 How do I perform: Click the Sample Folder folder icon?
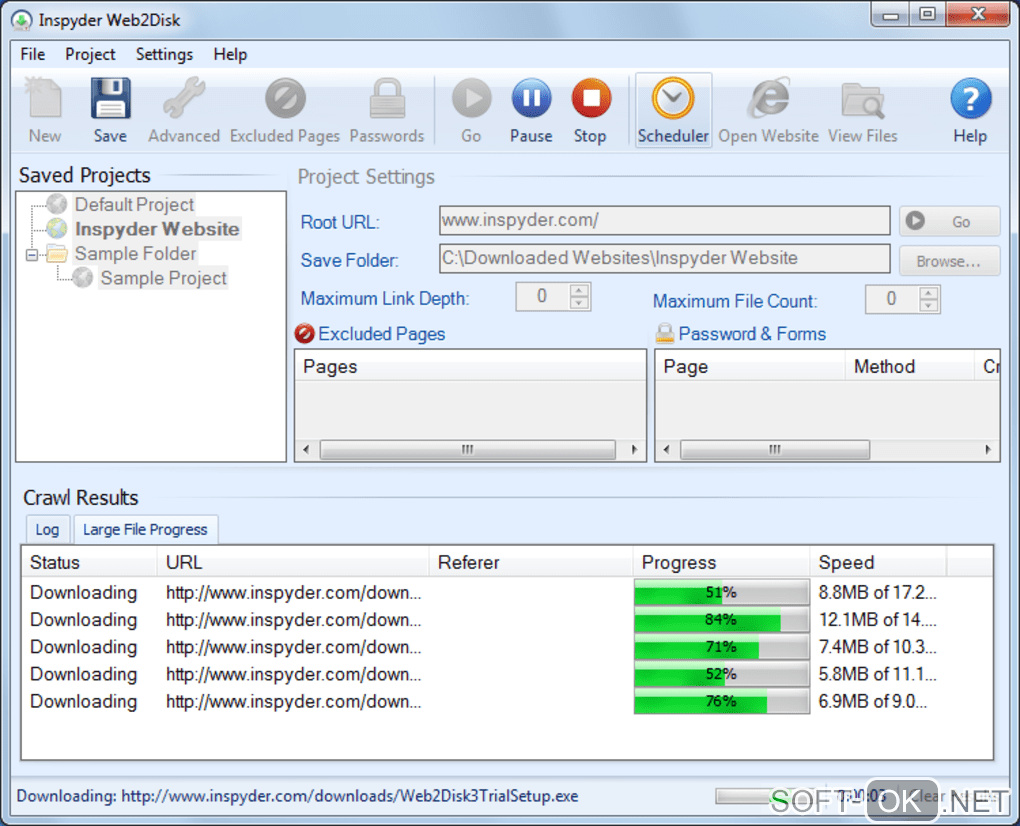(57, 254)
